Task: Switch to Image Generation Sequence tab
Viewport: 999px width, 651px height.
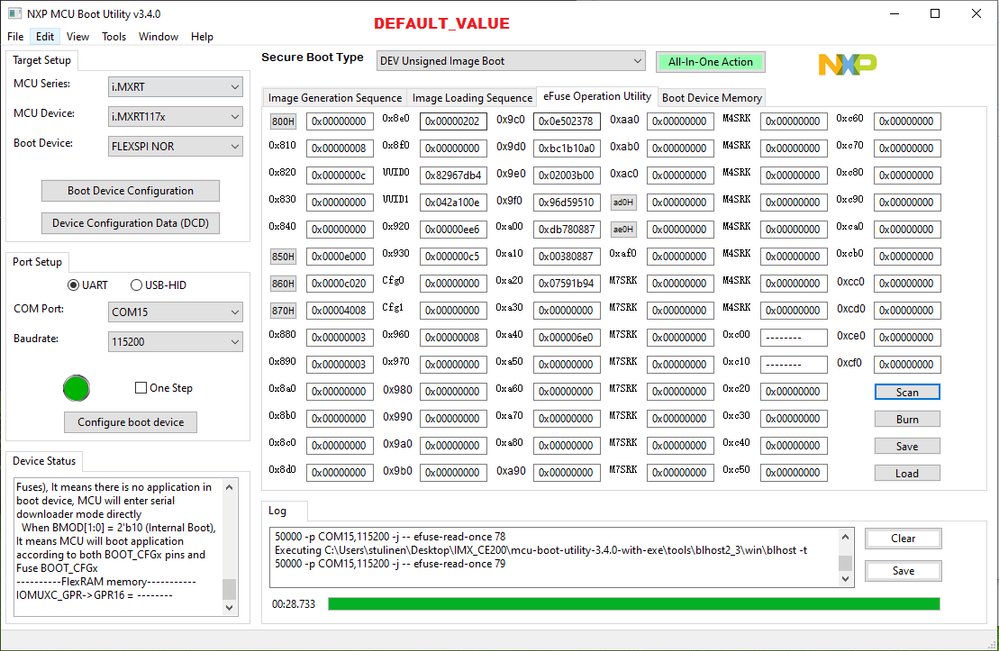Action: (x=334, y=97)
